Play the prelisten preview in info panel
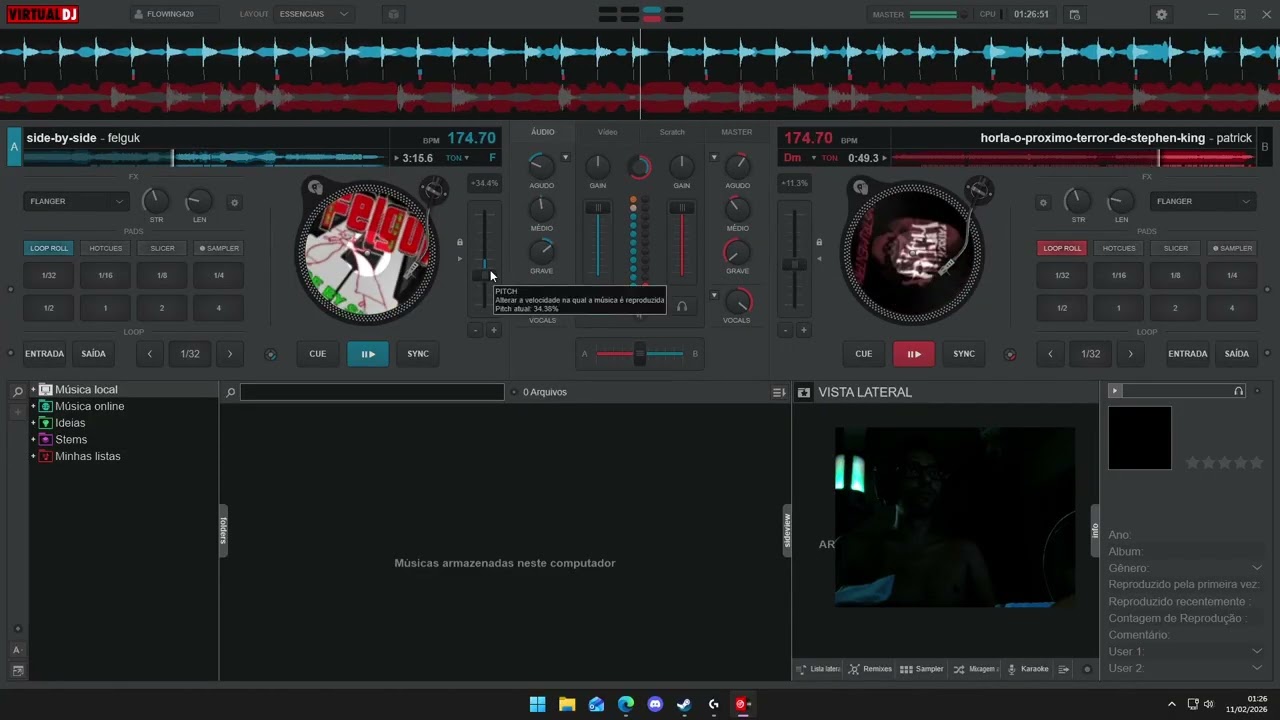The height and width of the screenshot is (720, 1280). point(1115,391)
